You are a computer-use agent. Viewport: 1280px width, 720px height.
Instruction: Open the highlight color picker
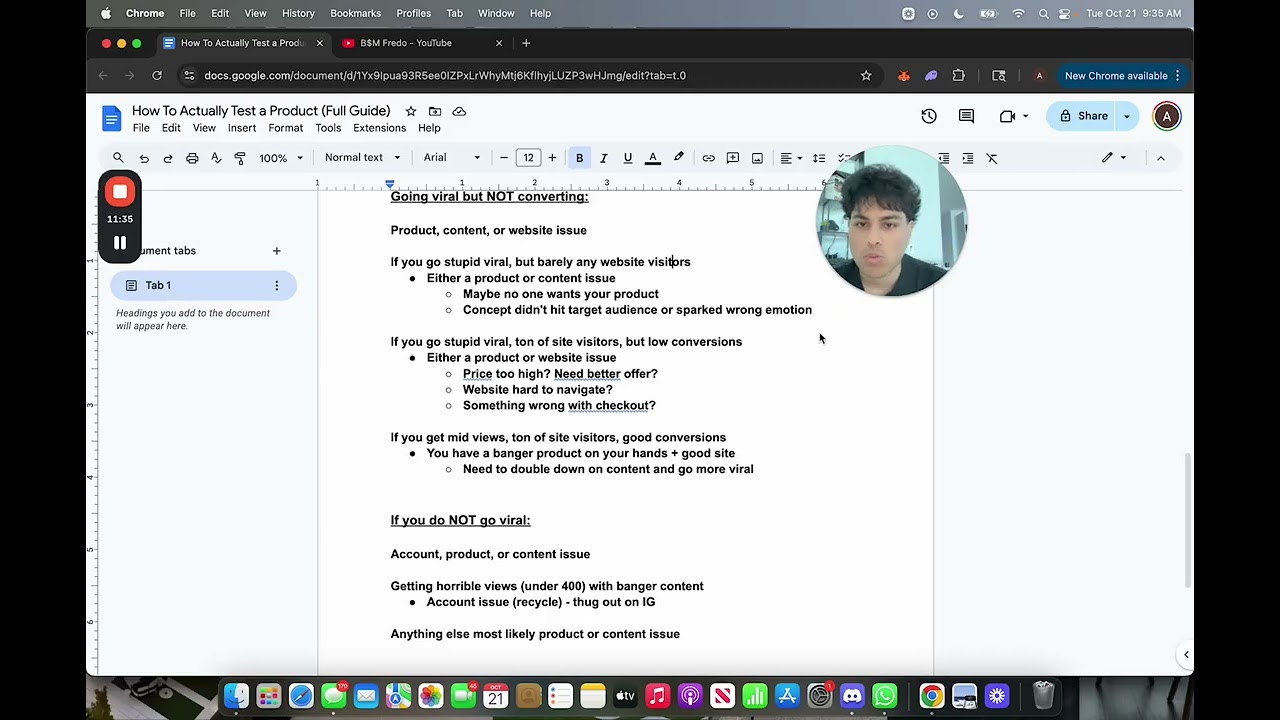coord(678,158)
